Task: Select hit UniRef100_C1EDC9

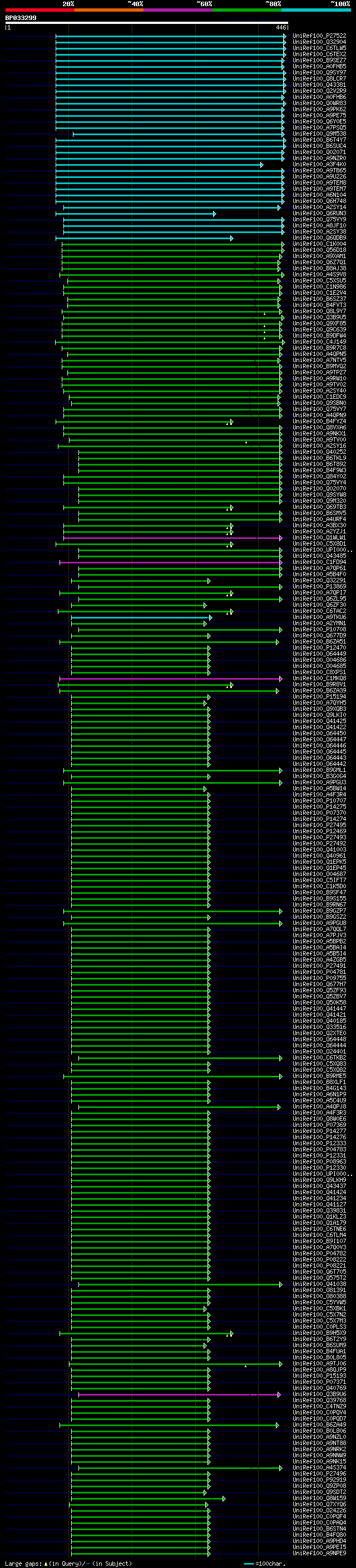Action: click(x=319, y=397)
